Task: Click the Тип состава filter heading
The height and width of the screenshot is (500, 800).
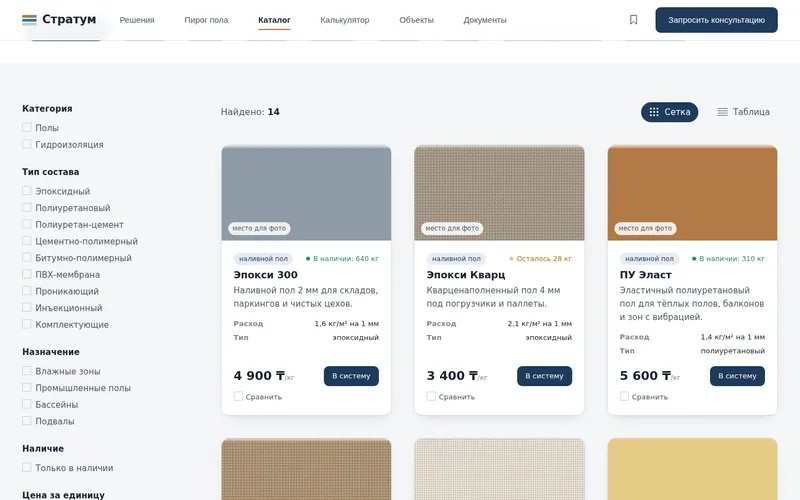Action: (51, 172)
